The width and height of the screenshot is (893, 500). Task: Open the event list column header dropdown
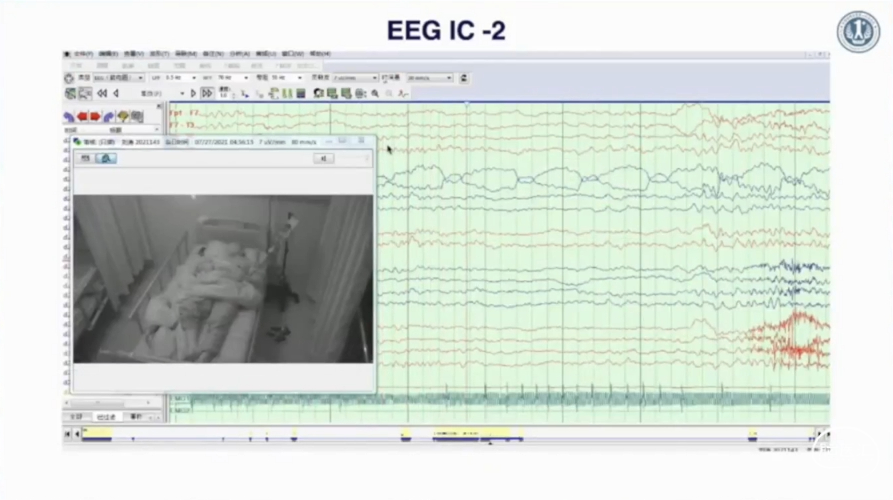coord(157,130)
